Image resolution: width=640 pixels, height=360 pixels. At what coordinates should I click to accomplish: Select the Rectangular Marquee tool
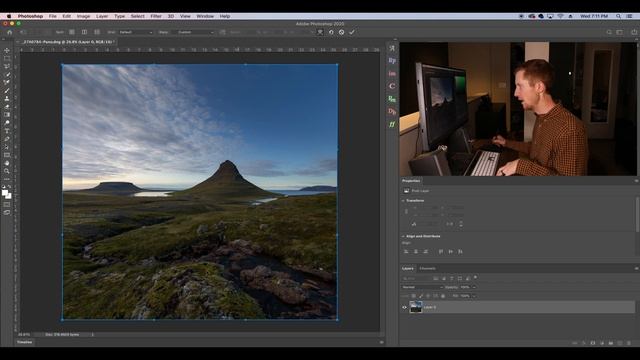tap(7, 59)
